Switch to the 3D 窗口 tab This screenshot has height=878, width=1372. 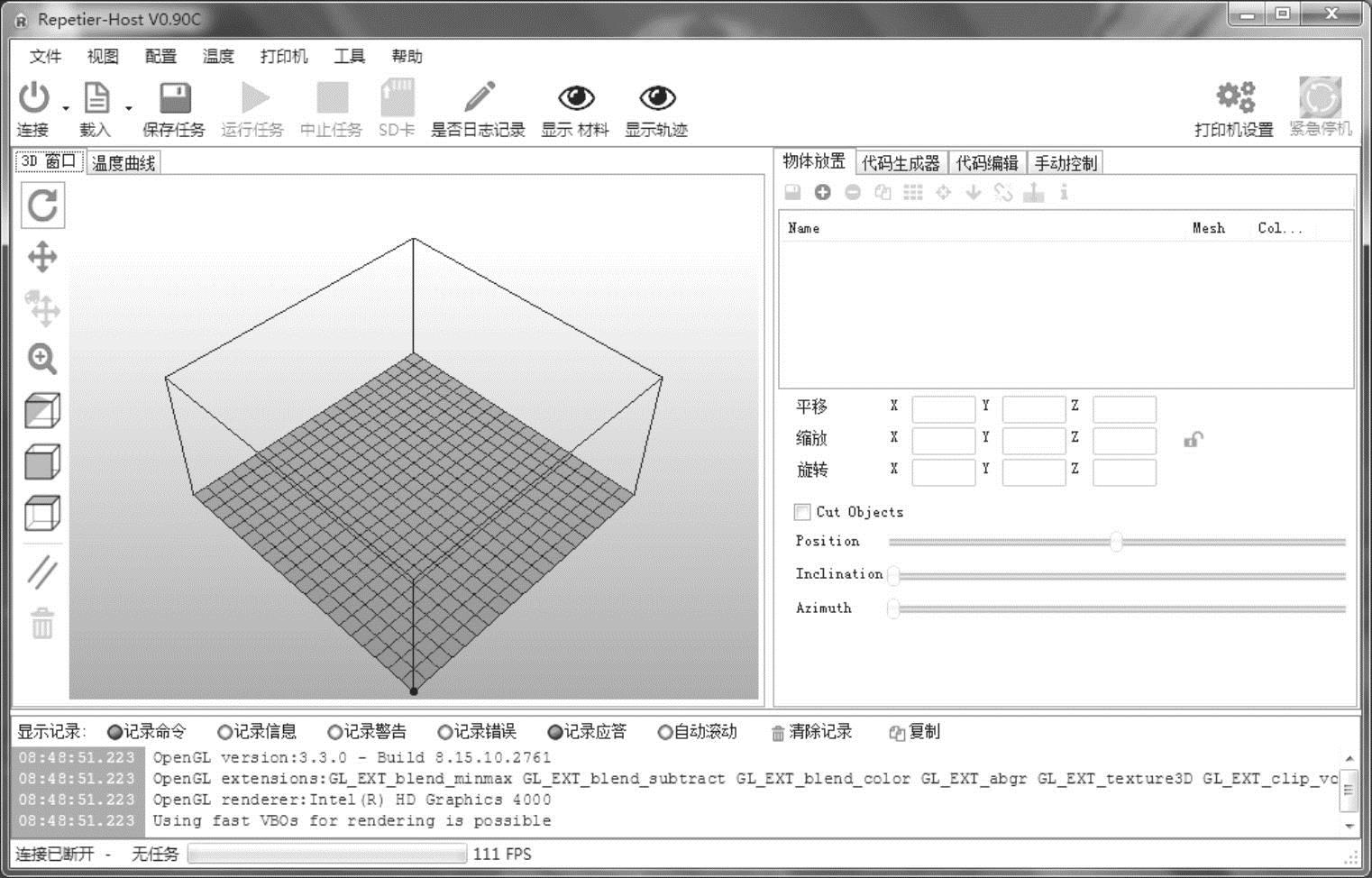coord(50,161)
